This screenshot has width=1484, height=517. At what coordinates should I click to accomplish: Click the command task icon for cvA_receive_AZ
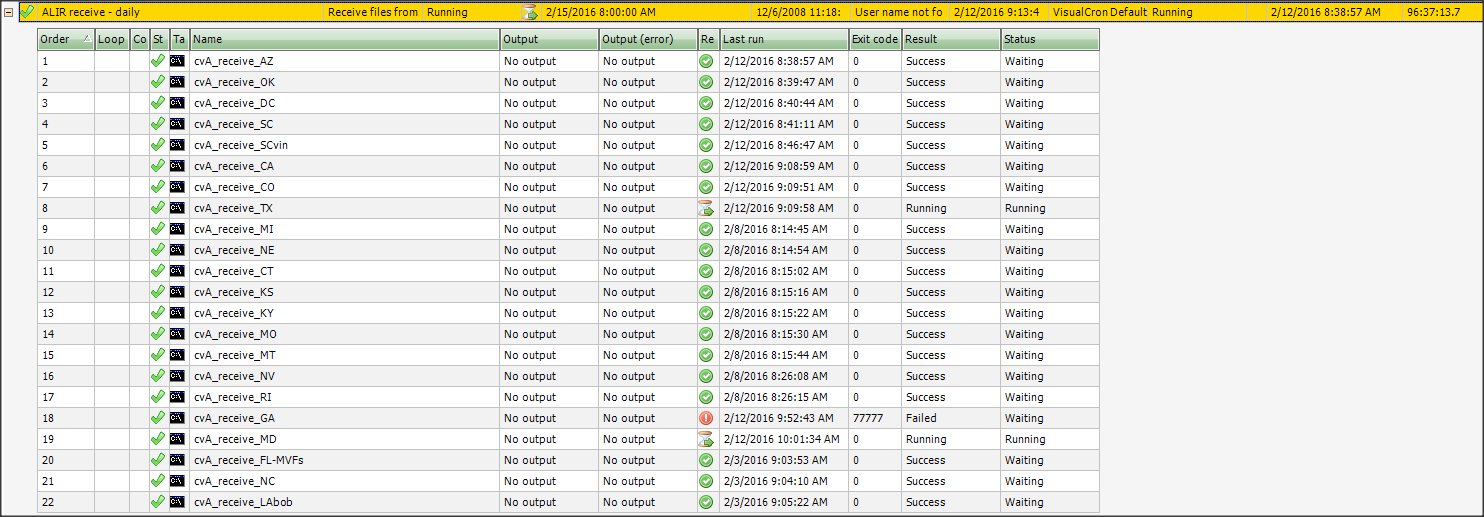(x=177, y=61)
